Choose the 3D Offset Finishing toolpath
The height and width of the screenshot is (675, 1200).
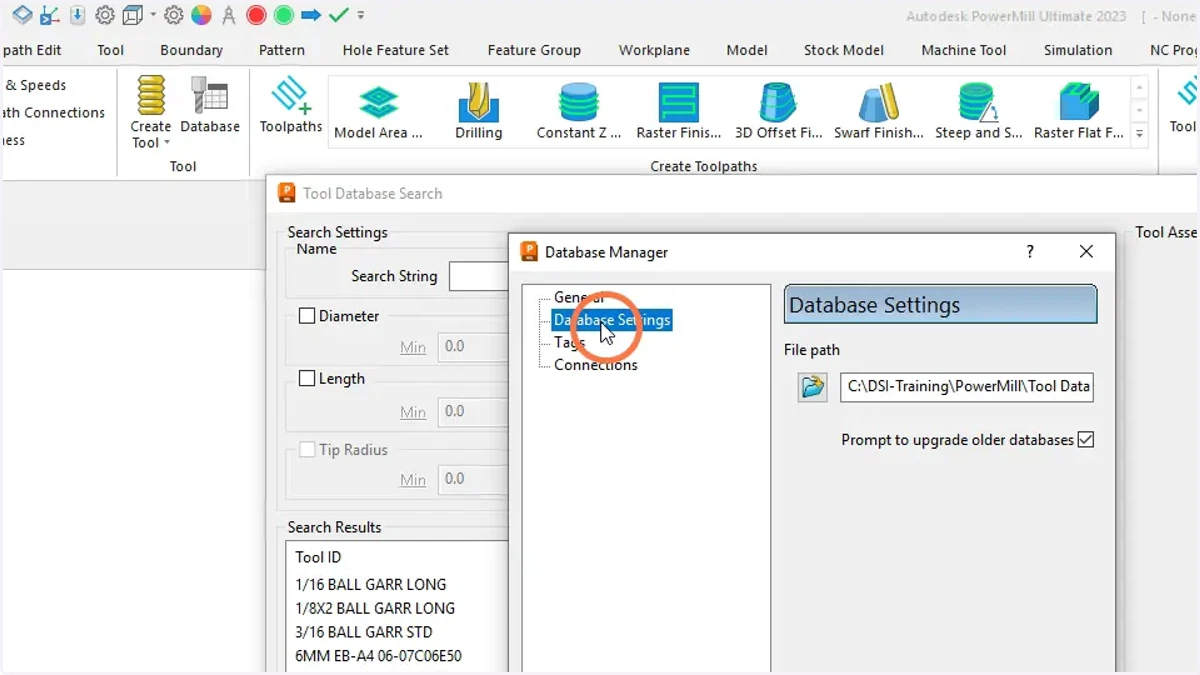(778, 111)
